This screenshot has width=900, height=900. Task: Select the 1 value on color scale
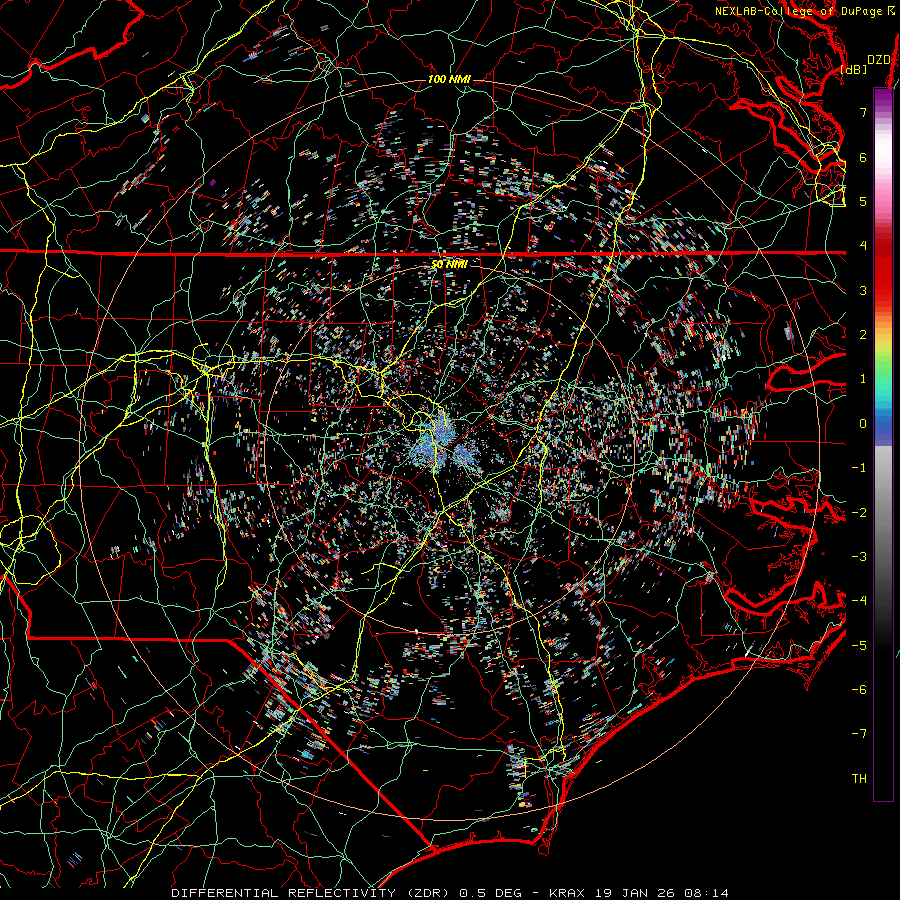863,379
